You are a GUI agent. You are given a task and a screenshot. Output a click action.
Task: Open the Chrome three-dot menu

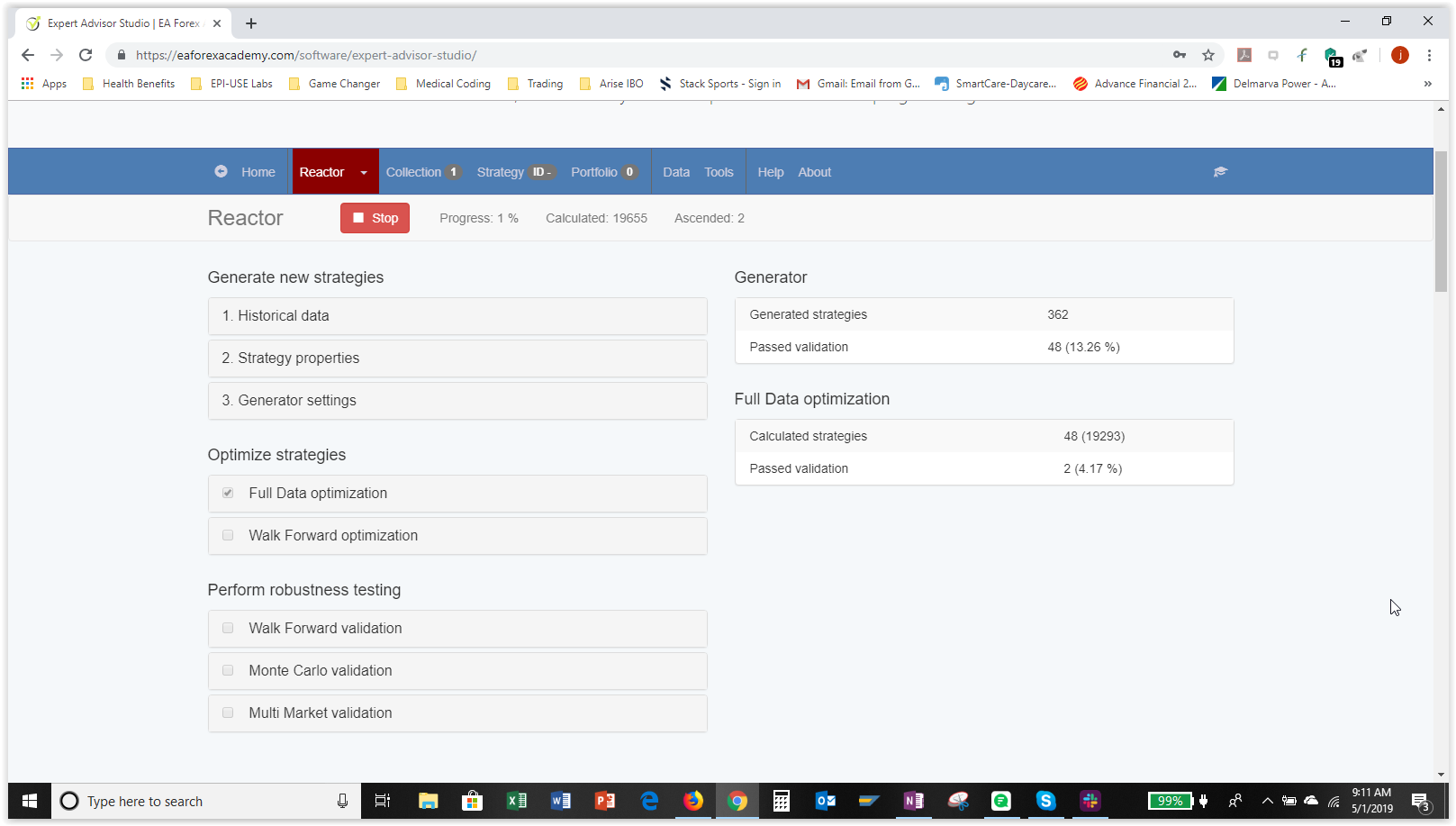click(1429, 55)
